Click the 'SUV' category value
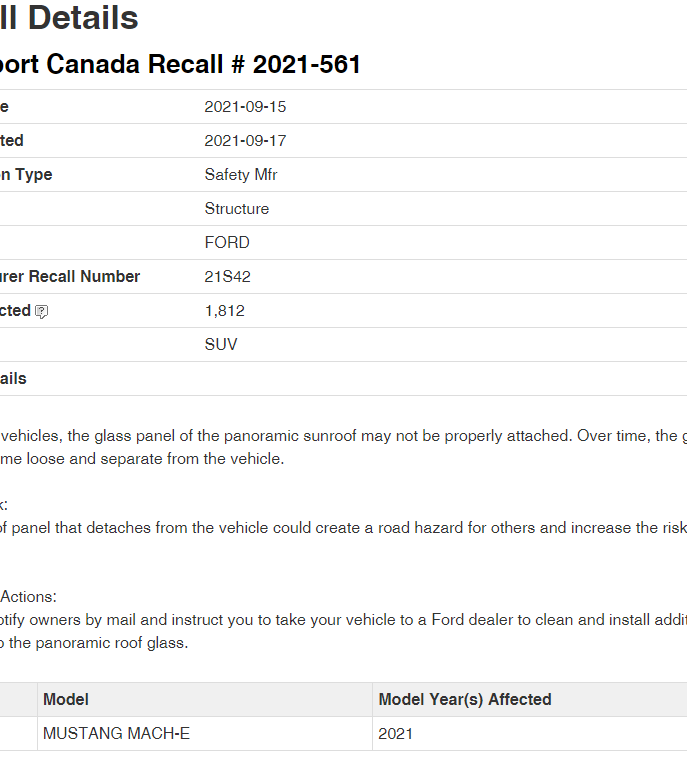The image size is (687, 758). coord(221,344)
